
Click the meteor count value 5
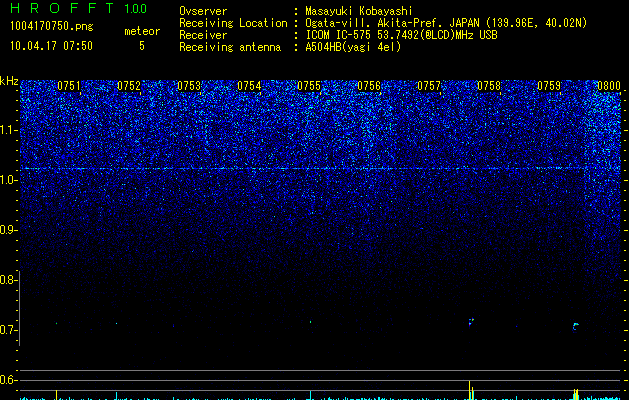coord(142,46)
